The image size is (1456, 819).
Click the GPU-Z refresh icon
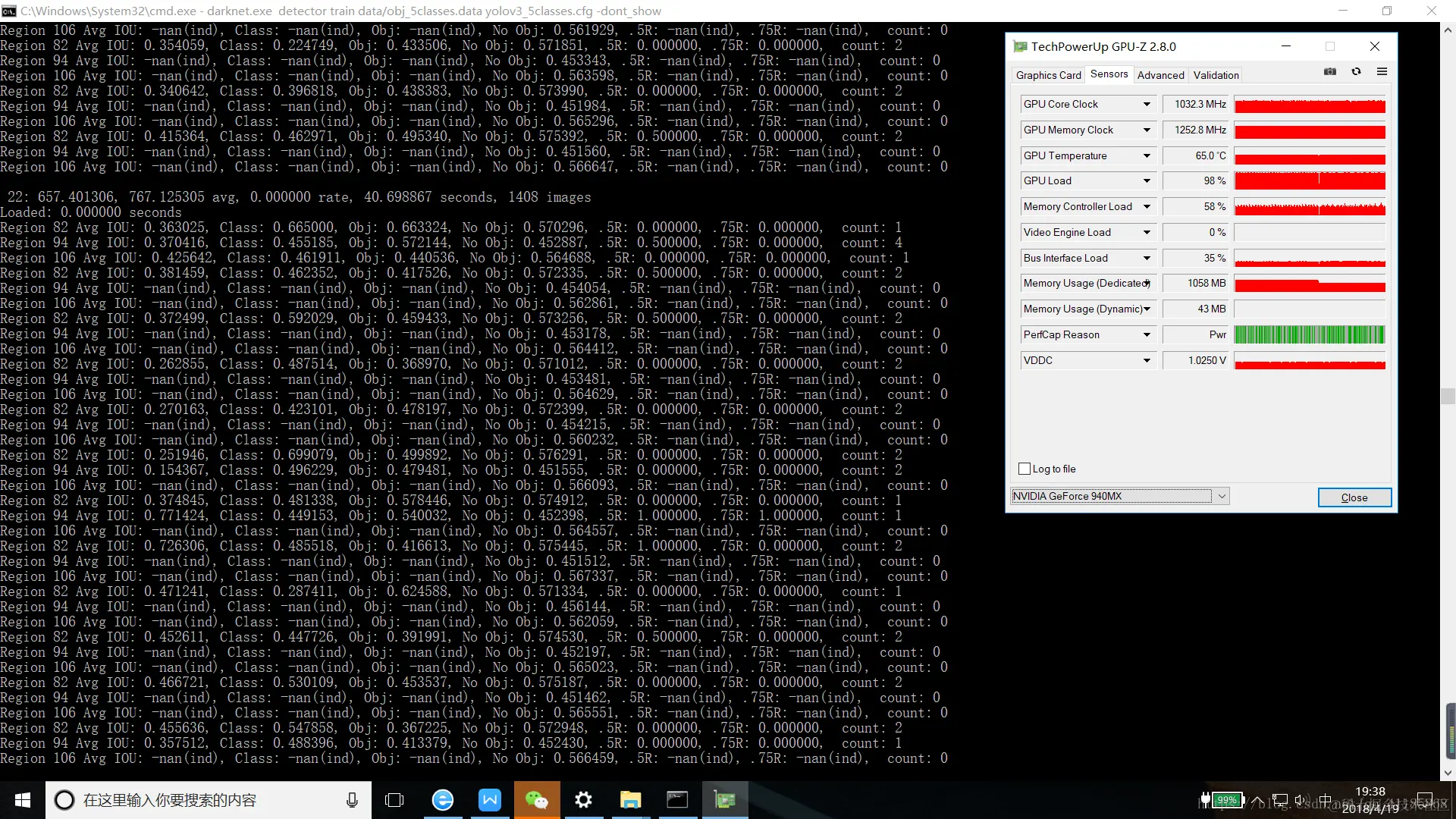pos(1356,72)
